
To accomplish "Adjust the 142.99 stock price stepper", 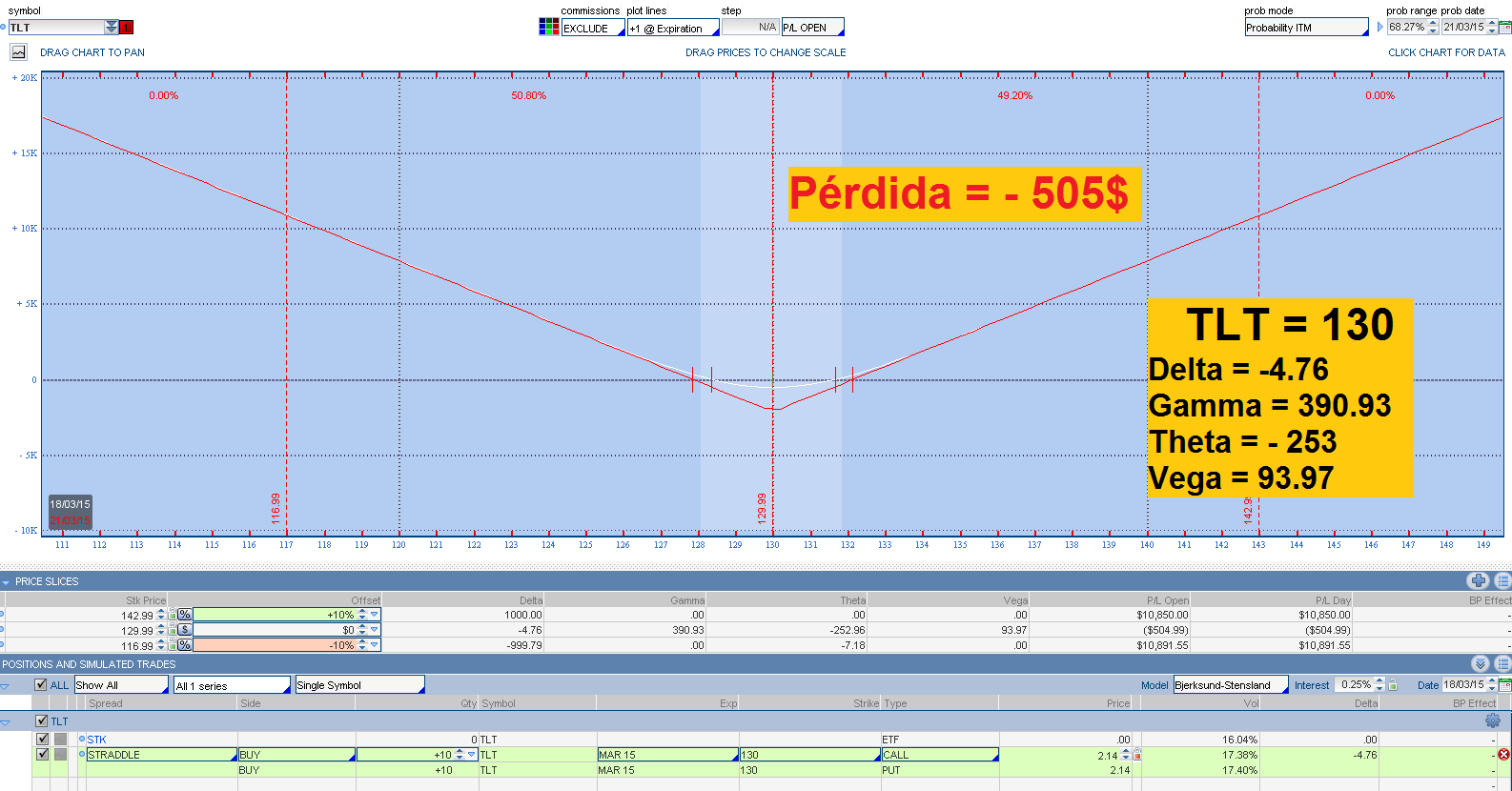I will tap(161, 615).
